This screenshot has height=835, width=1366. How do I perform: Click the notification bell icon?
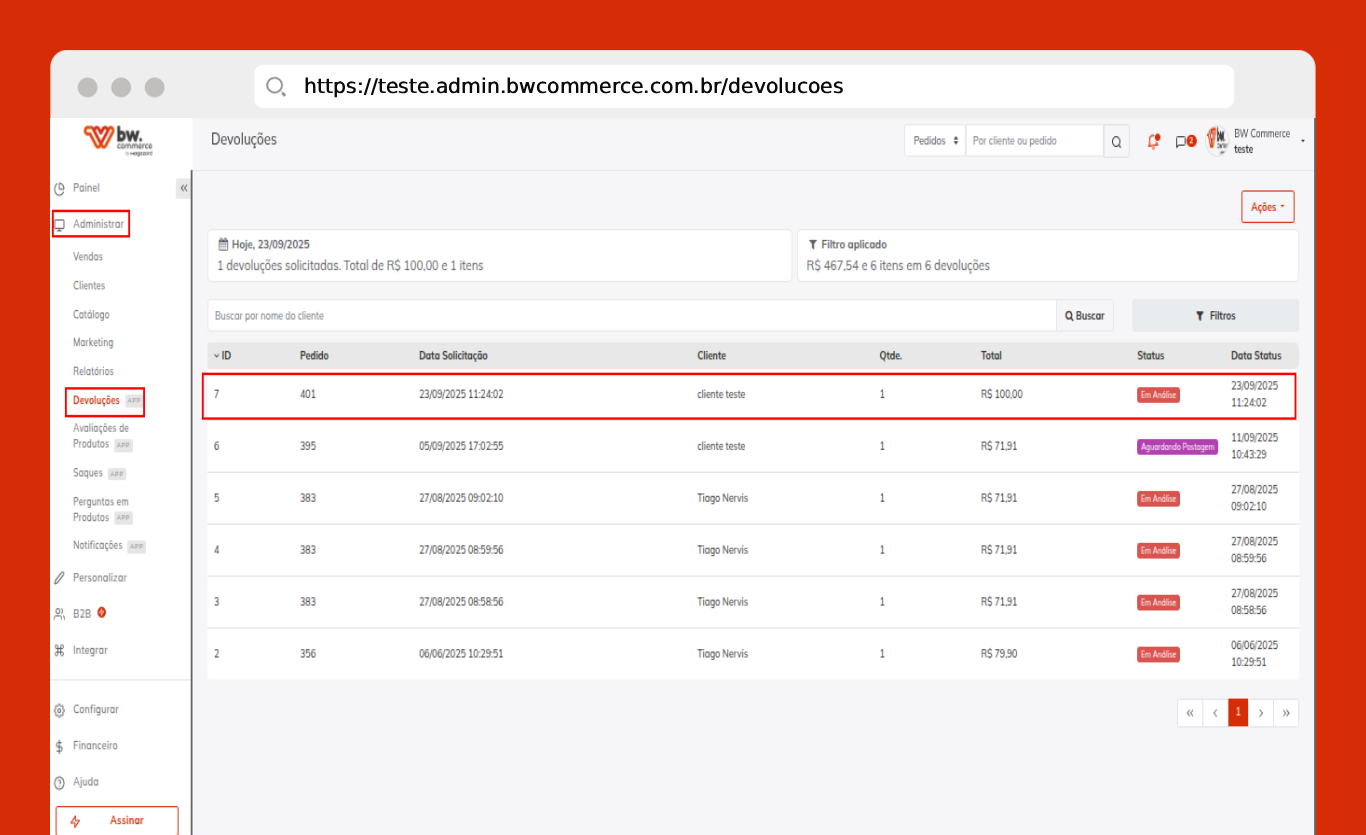tap(1153, 141)
